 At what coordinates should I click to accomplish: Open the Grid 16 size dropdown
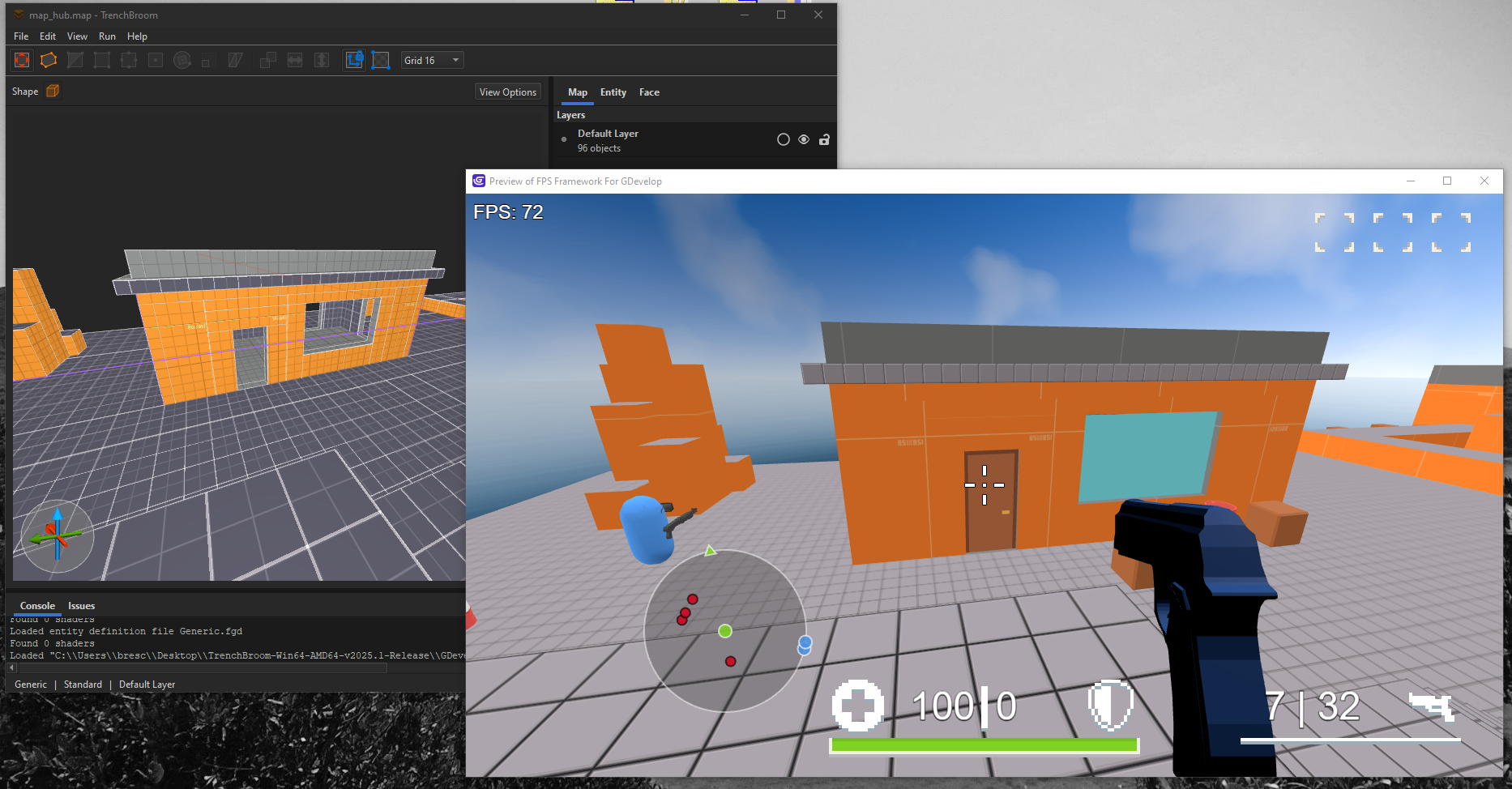(433, 60)
